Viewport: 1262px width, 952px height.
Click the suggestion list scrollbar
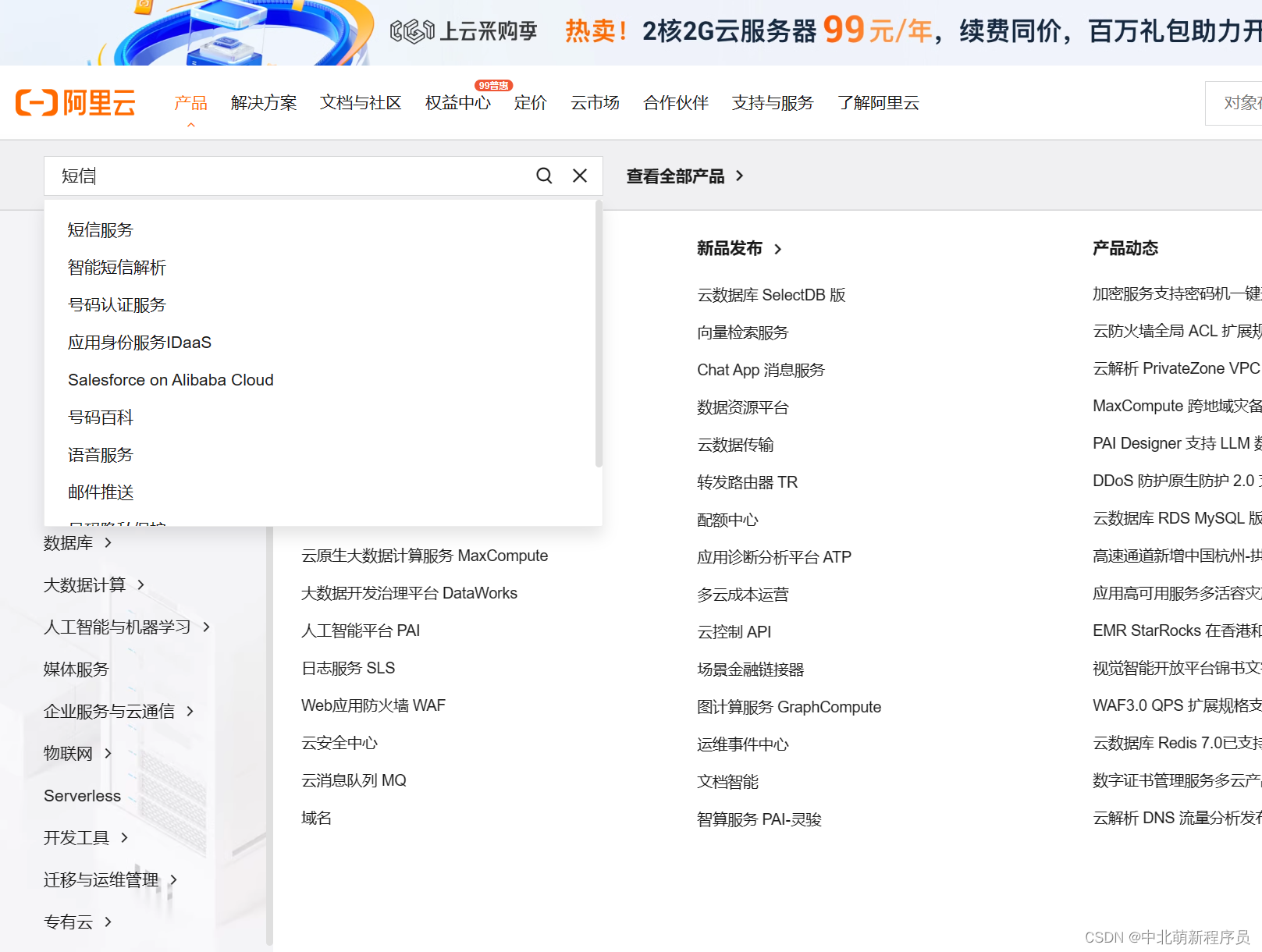coord(599,334)
